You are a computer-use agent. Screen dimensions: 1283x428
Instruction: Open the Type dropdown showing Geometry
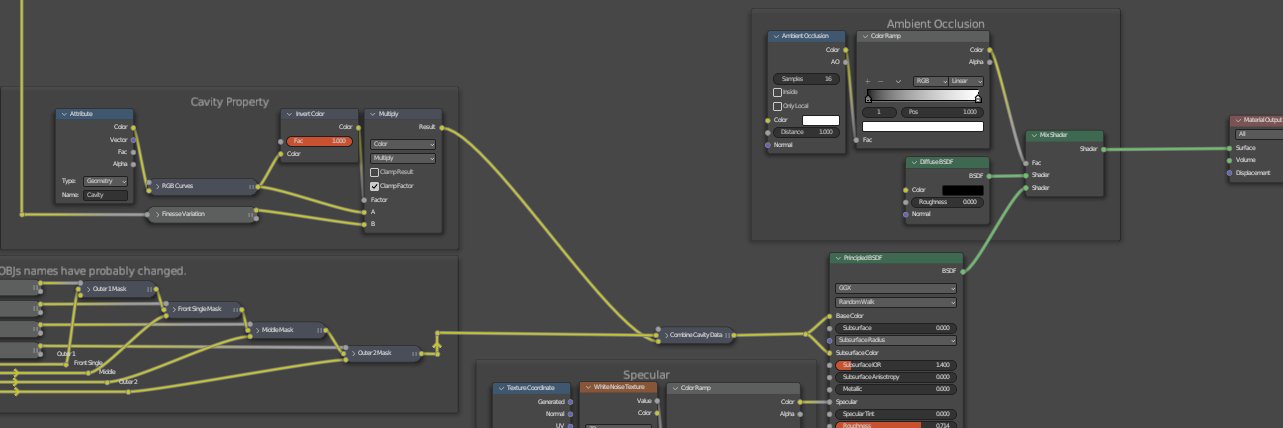[106, 181]
